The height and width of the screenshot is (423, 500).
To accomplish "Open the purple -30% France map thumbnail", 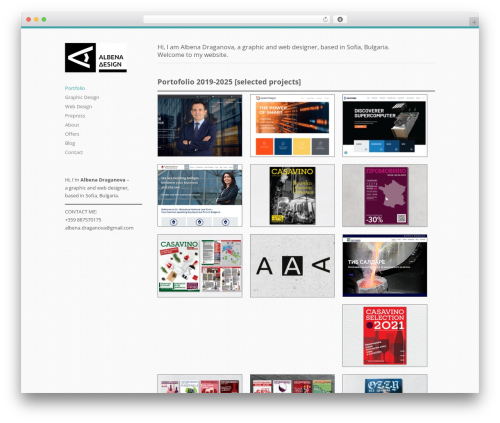I will pos(385,195).
